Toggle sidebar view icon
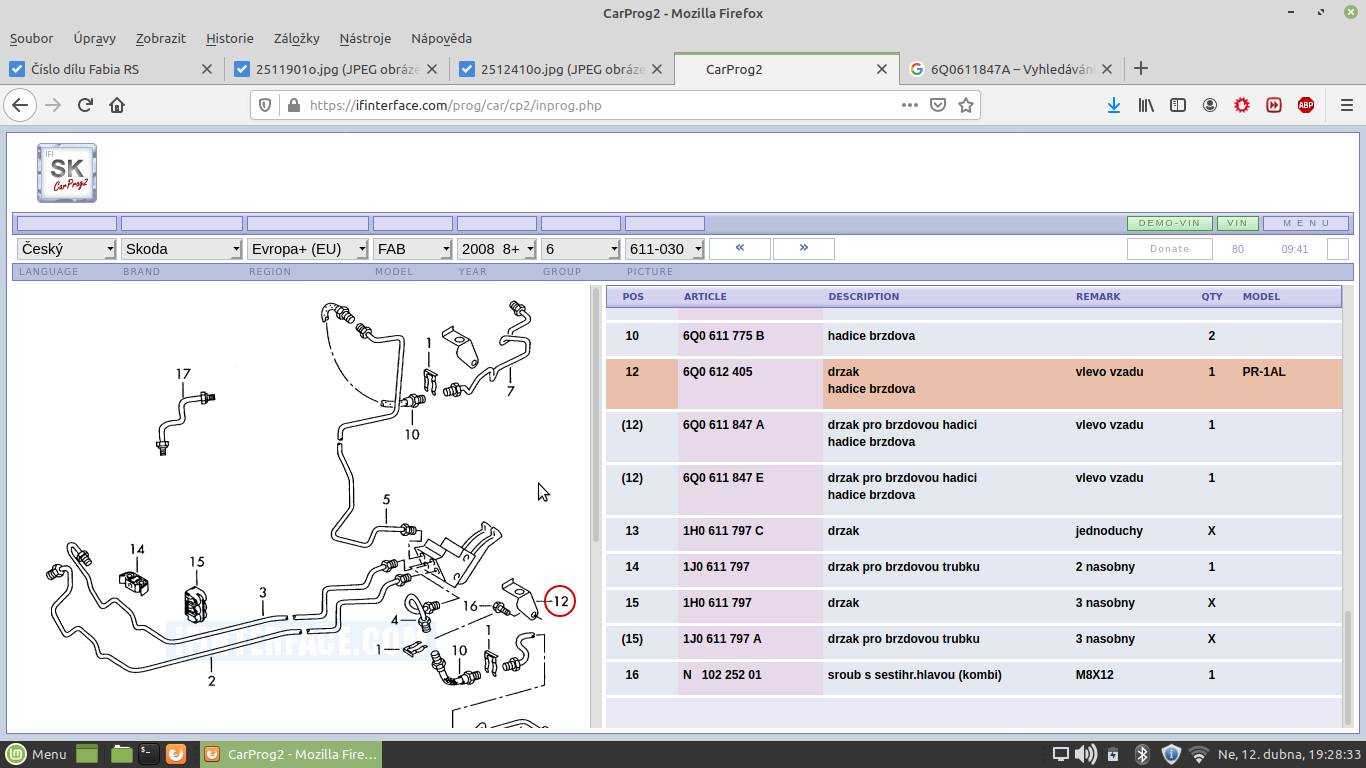The height and width of the screenshot is (768, 1366). click(x=1178, y=105)
